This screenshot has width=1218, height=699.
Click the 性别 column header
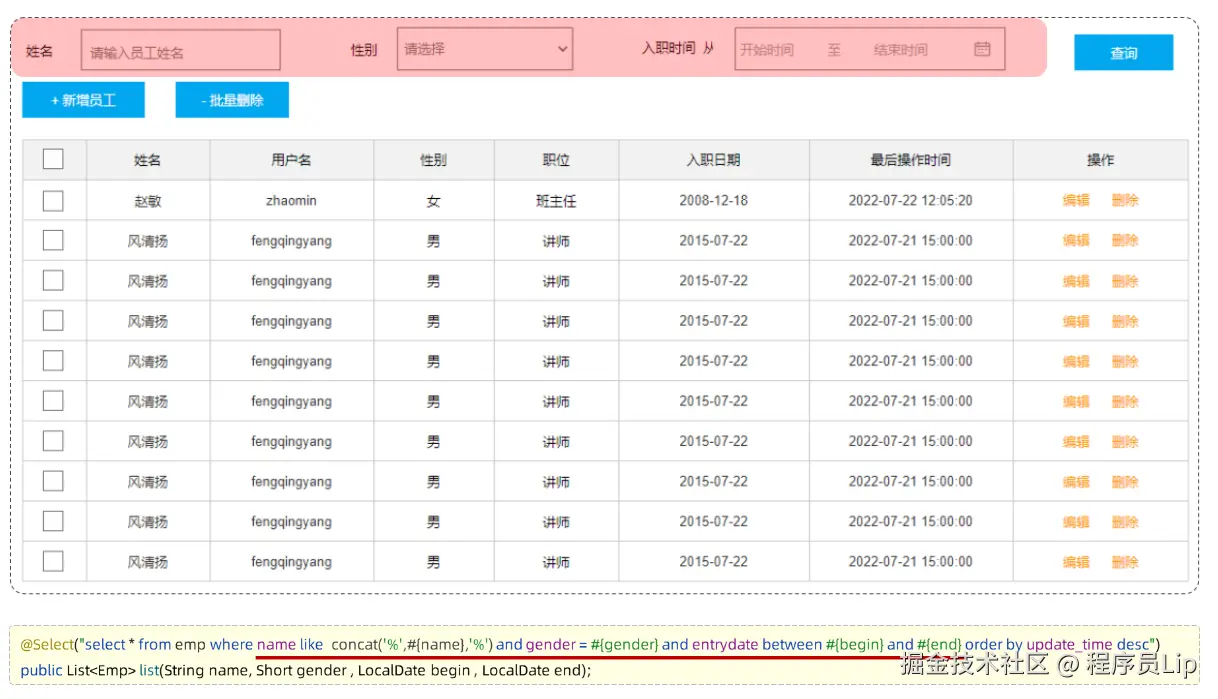tap(433, 159)
